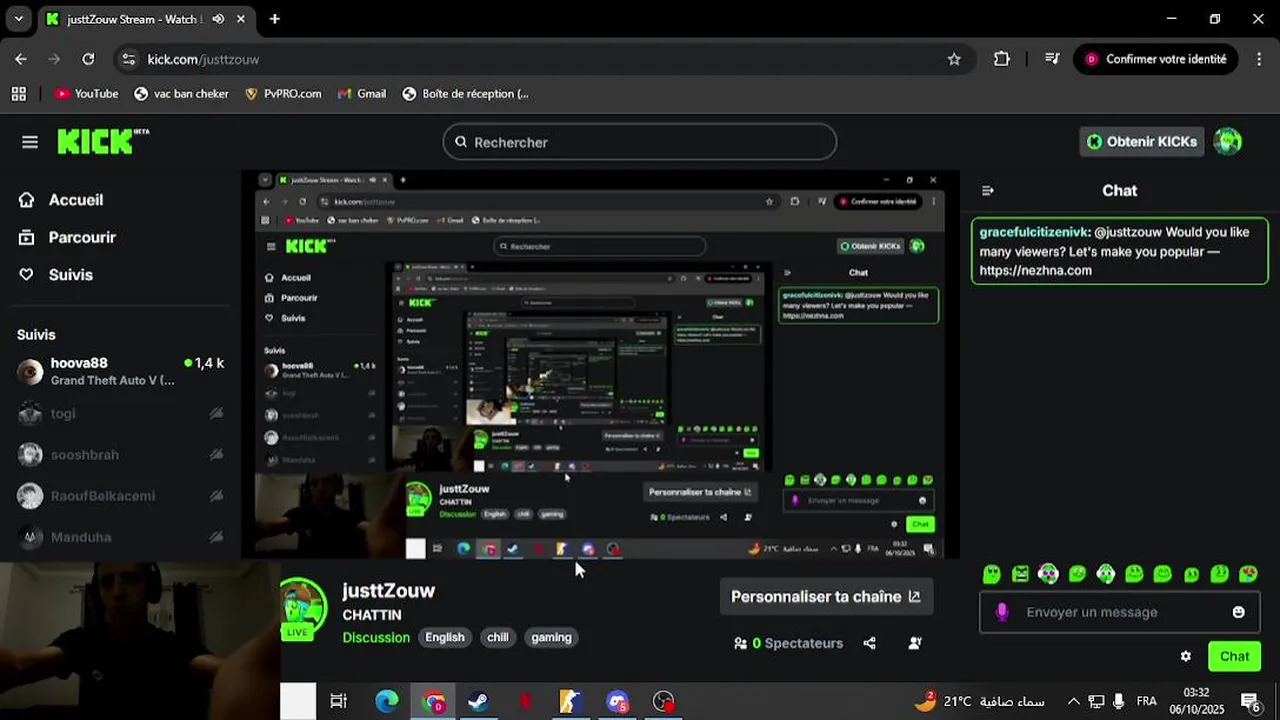
Task: Open Task View in taskbar
Action: point(338,702)
